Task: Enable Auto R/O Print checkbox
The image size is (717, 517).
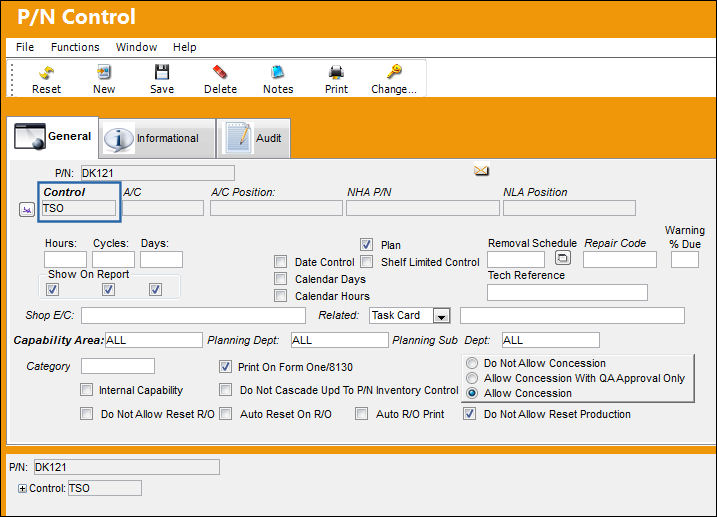Action: 361,414
